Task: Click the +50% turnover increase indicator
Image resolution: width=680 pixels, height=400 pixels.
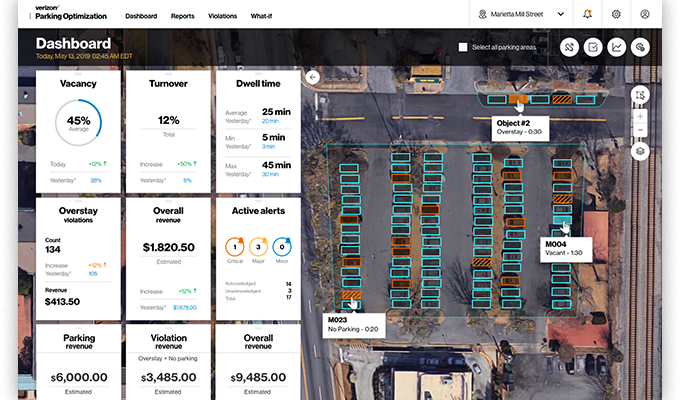Action: [x=187, y=164]
